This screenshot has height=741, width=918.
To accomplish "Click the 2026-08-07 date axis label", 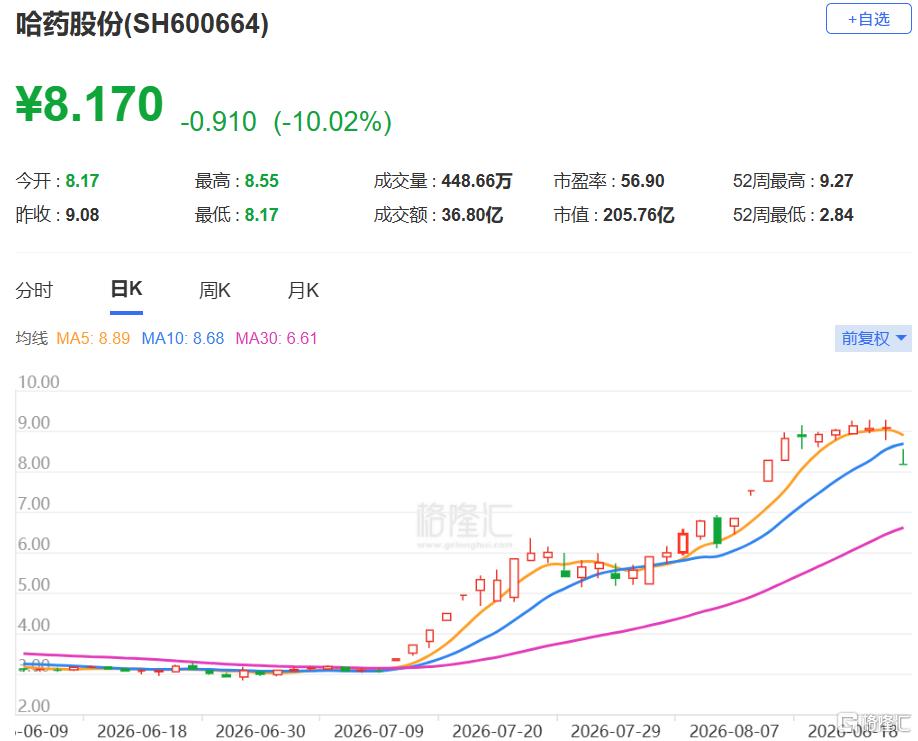I will pos(734,731).
